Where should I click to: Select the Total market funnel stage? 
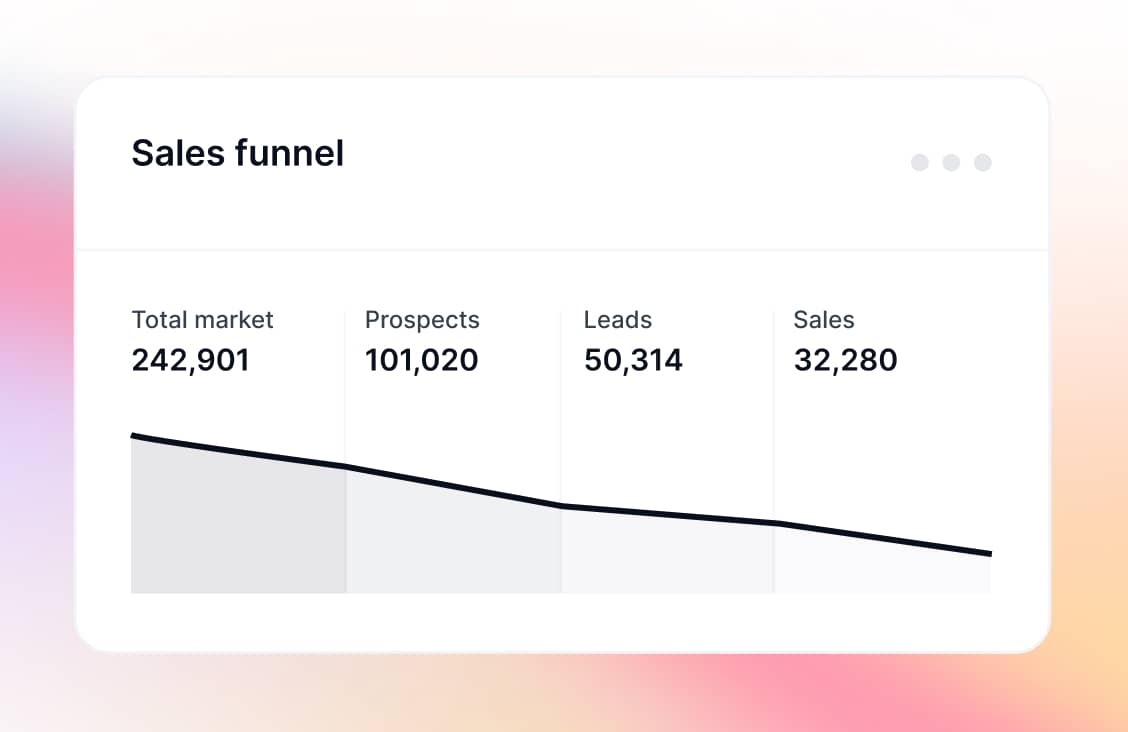click(x=201, y=319)
